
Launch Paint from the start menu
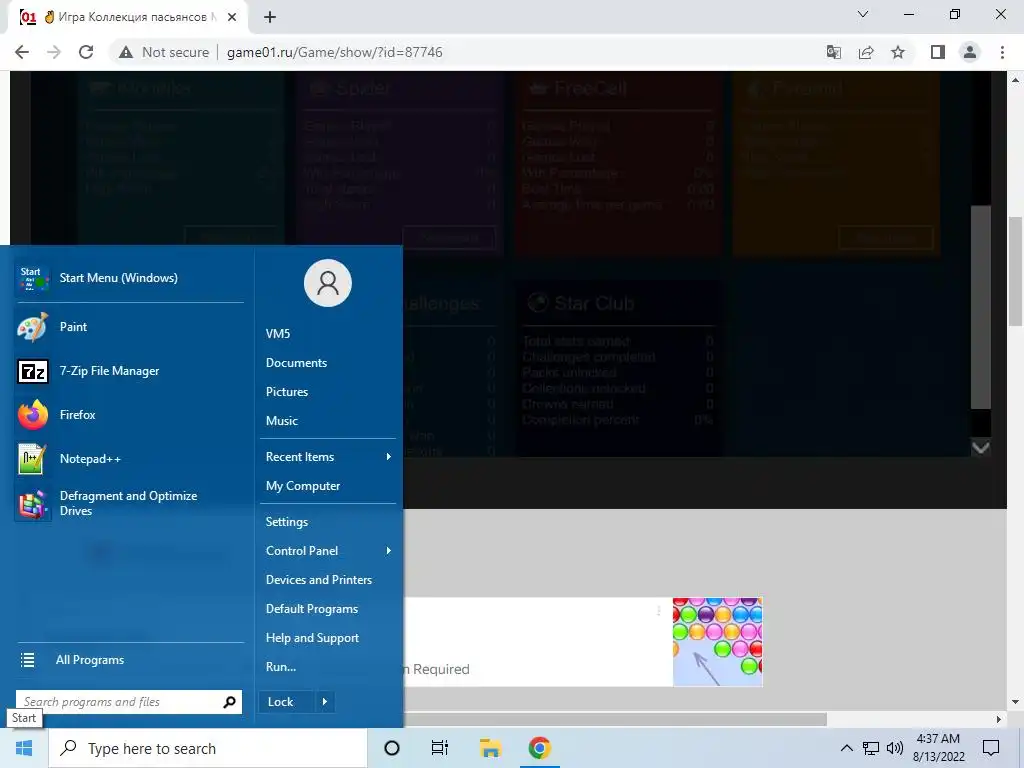129,327
